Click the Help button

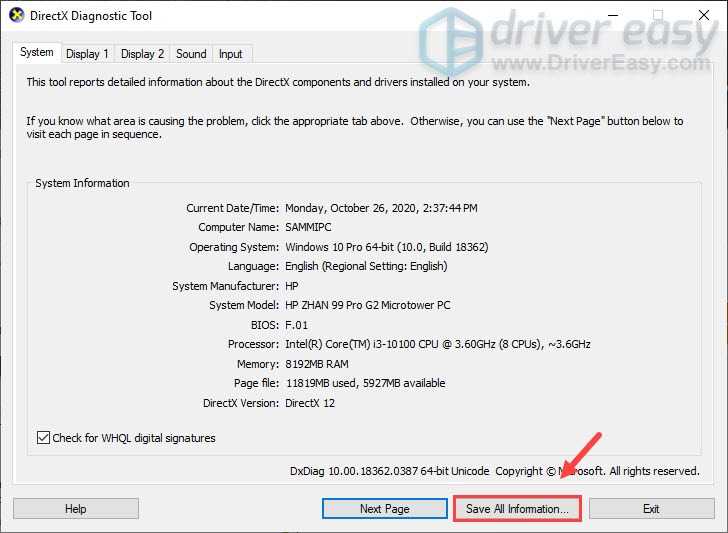[x=76, y=509]
